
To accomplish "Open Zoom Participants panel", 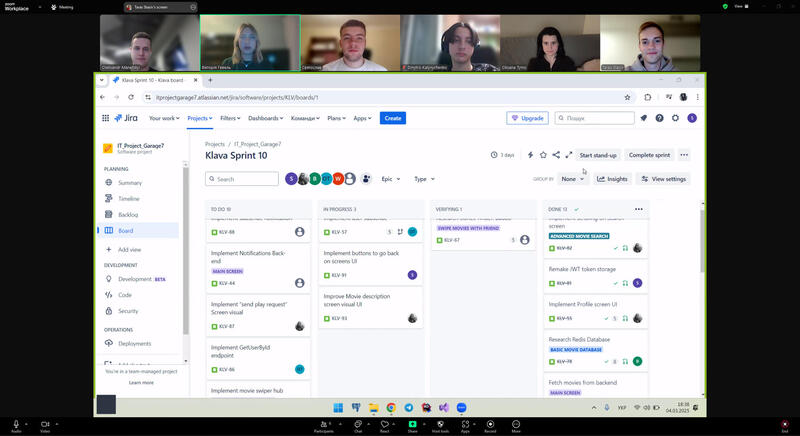I will pos(323,426).
